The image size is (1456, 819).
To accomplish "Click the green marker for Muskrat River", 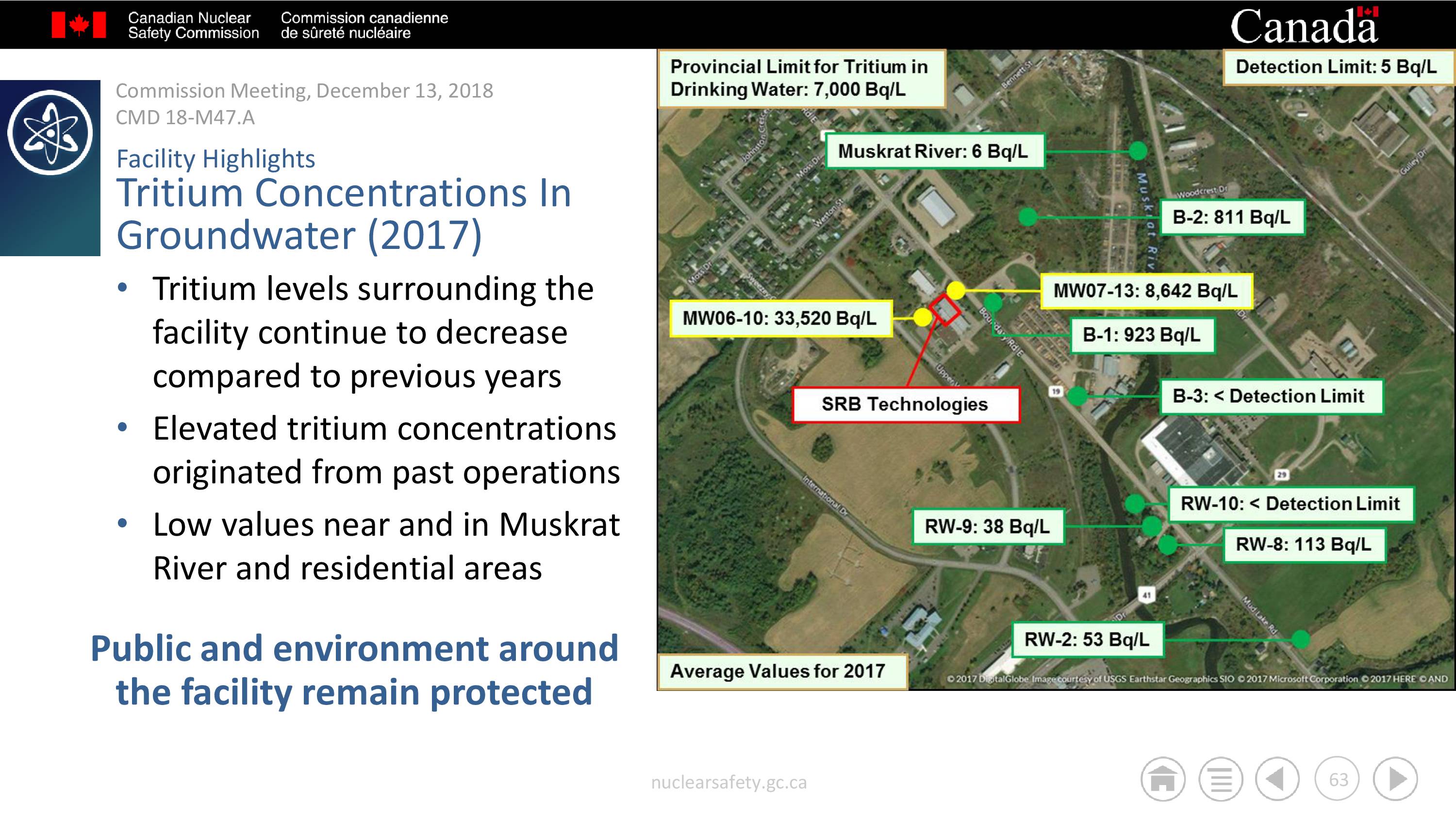I will [1138, 151].
